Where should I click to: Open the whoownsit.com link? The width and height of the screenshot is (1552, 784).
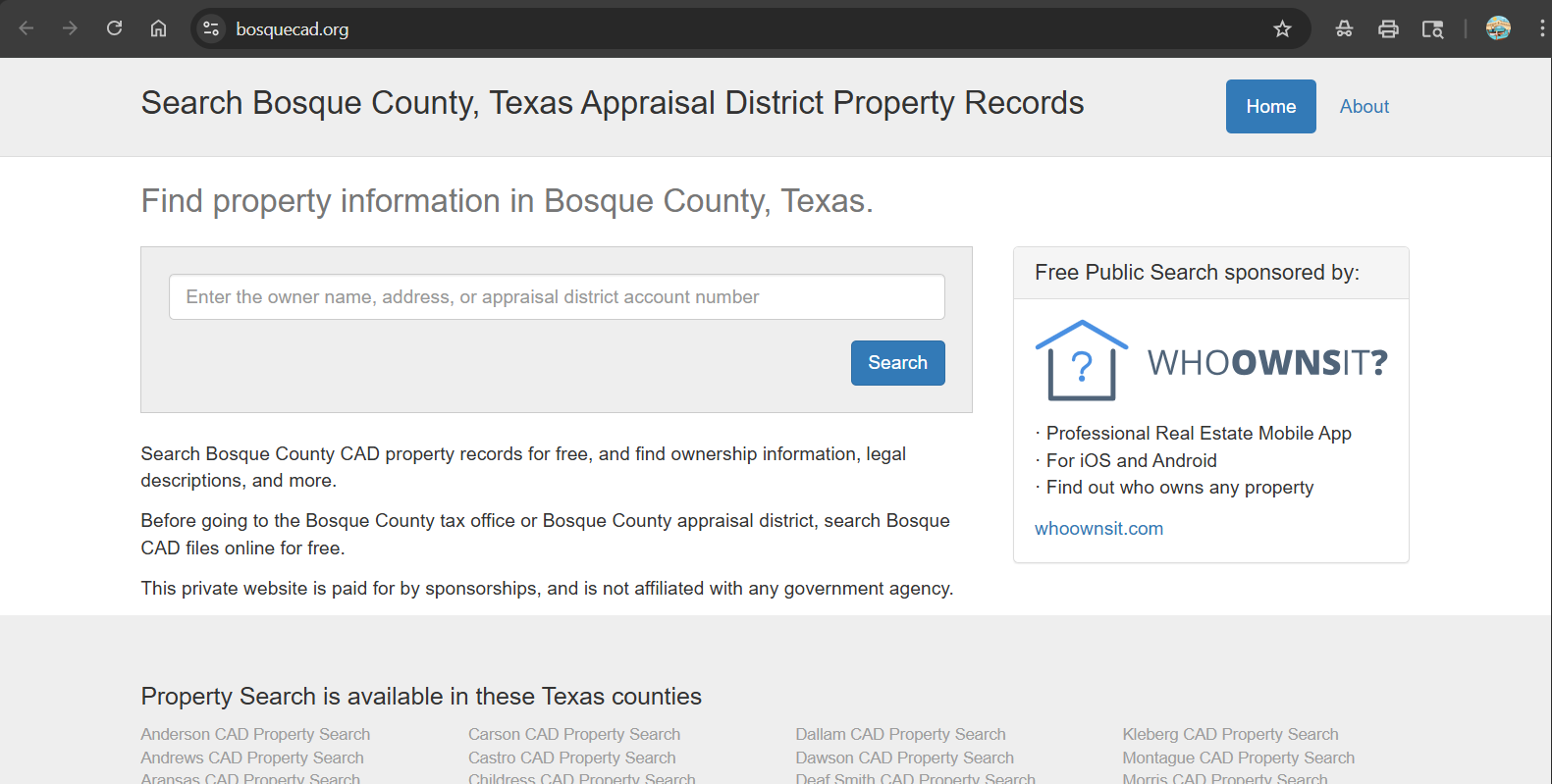1098,529
